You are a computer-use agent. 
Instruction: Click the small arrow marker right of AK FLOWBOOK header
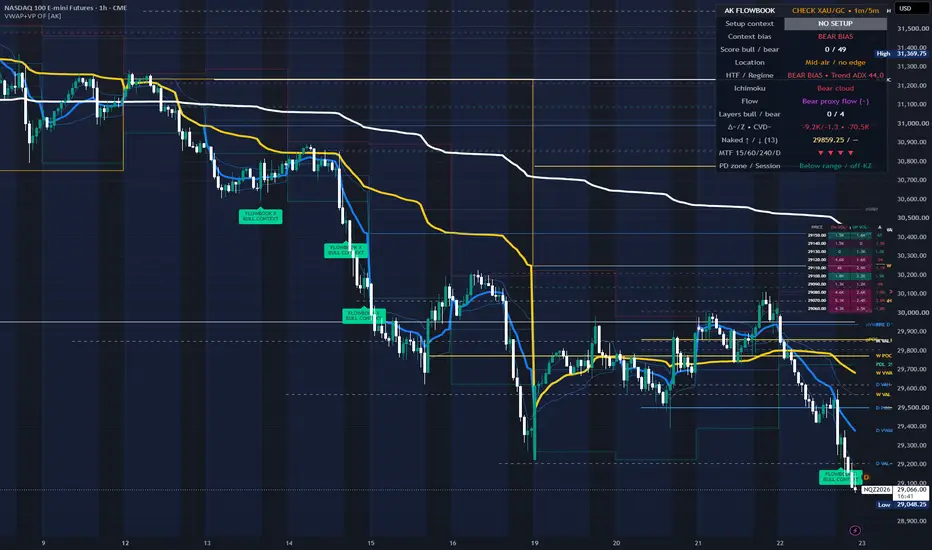889,11
